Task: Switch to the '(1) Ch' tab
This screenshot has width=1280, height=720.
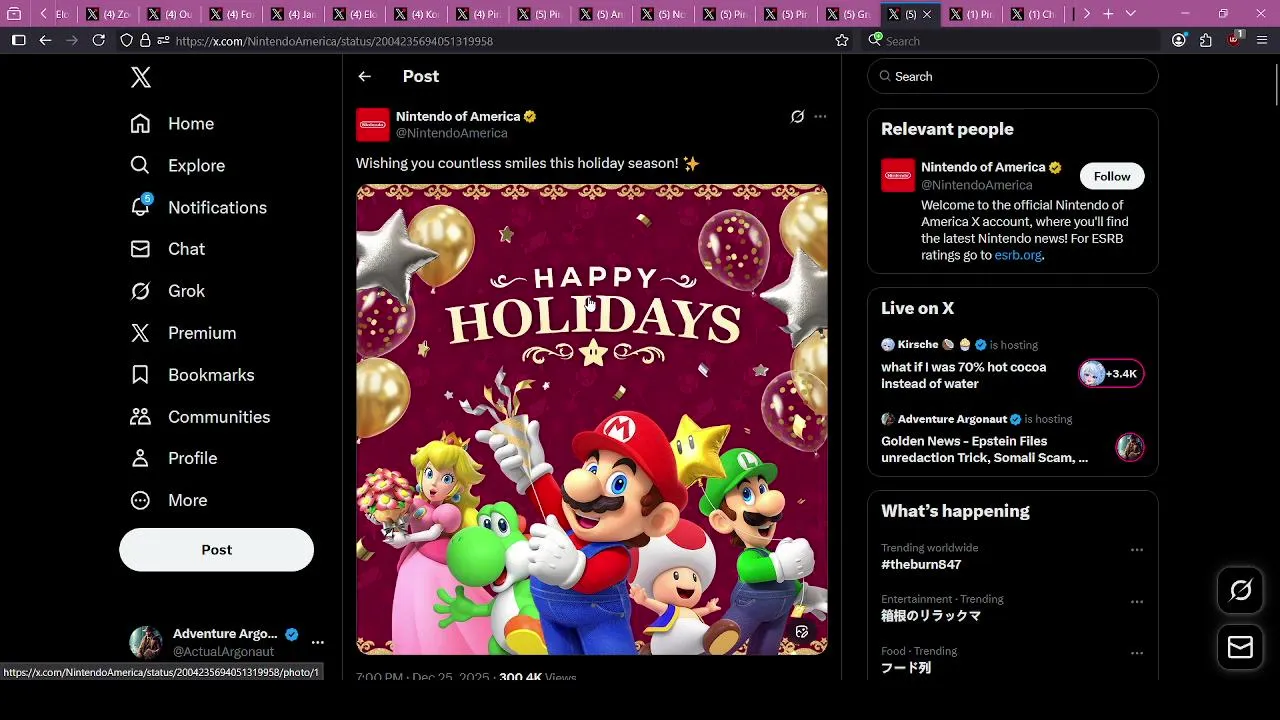Action: click(x=1032, y=14)
